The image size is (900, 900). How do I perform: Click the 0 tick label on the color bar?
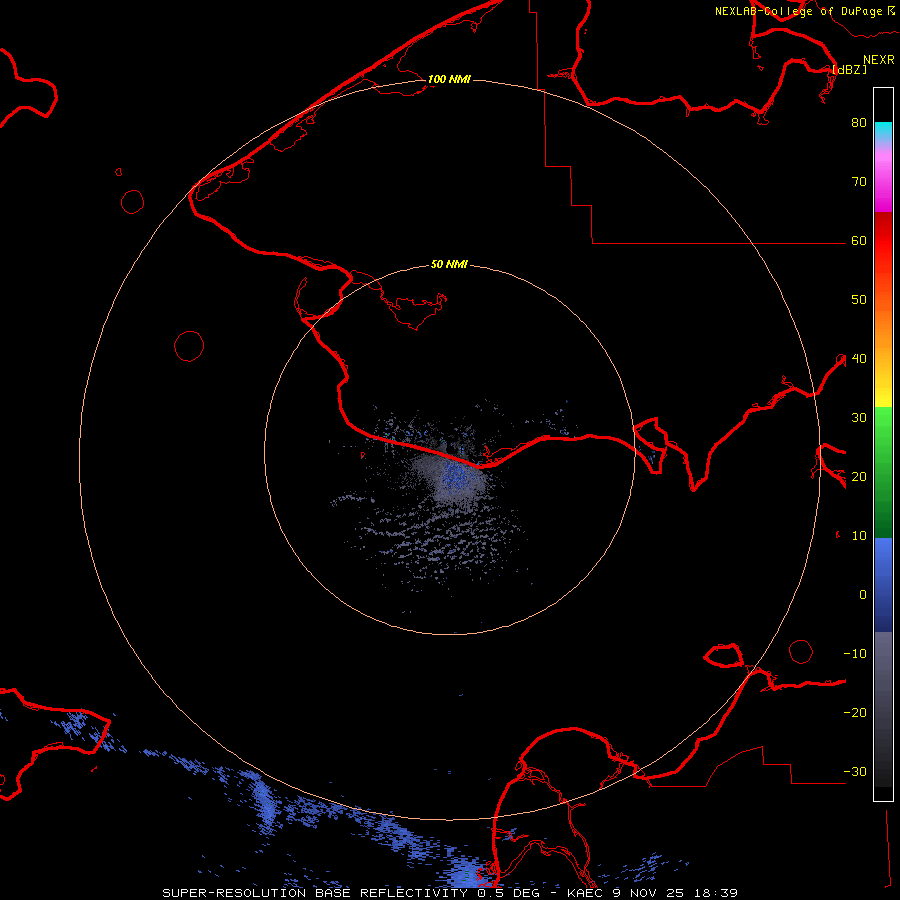[863, 595]
